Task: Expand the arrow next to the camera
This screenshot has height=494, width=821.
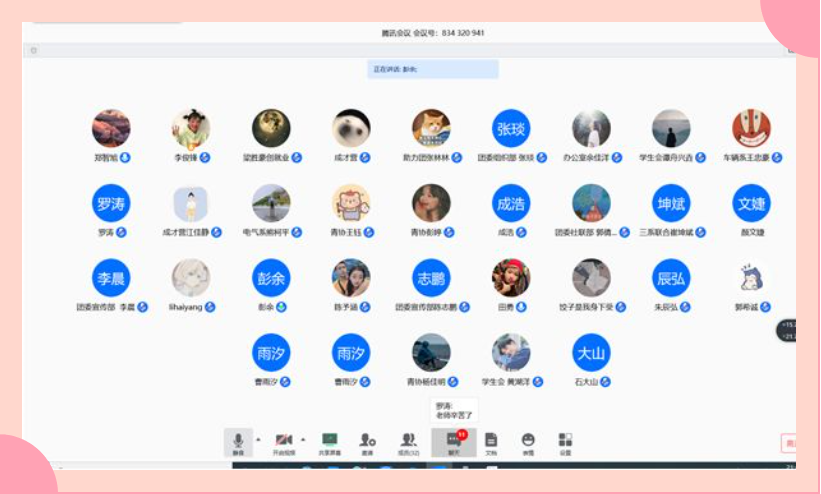Action: coord(303,439)
